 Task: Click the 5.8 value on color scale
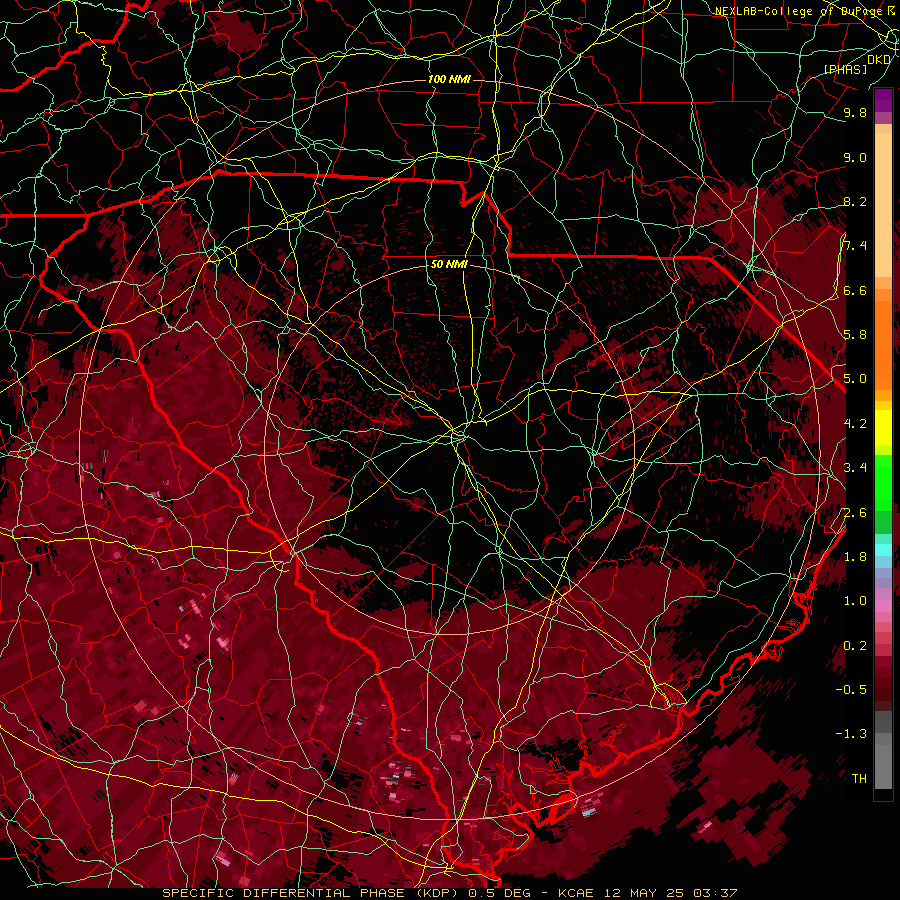coord(855,335)
